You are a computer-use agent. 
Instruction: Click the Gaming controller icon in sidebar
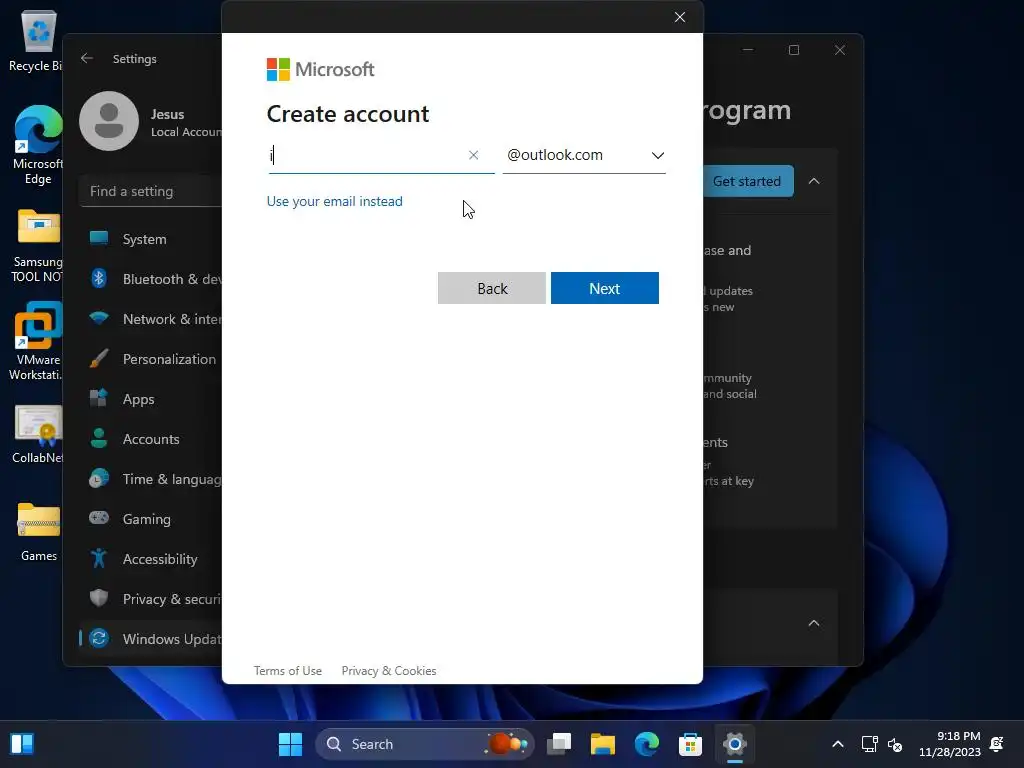[99, 518]
